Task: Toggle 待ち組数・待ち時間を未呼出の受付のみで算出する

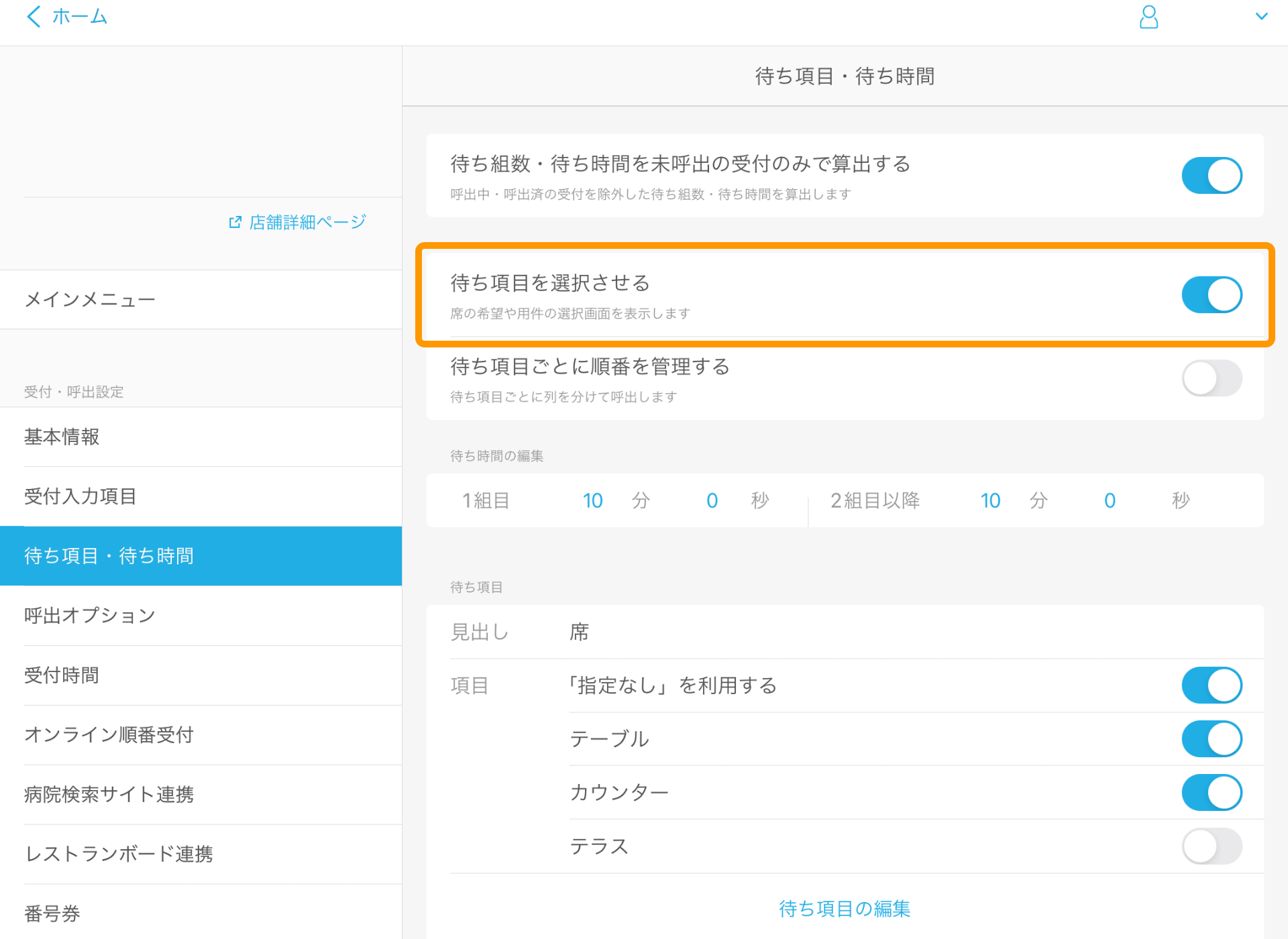Action: coord(1213,176)
